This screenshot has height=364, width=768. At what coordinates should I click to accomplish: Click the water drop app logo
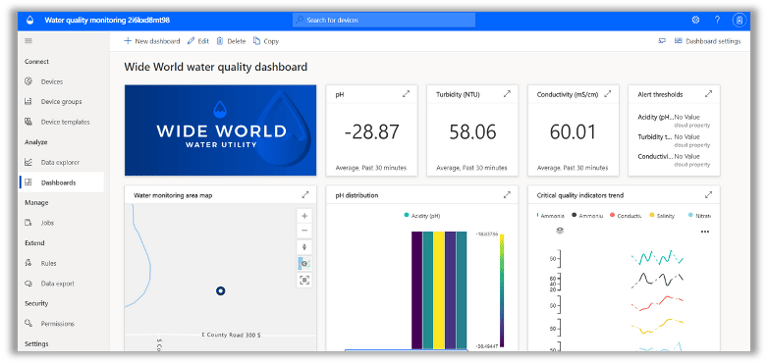(30, 20)
